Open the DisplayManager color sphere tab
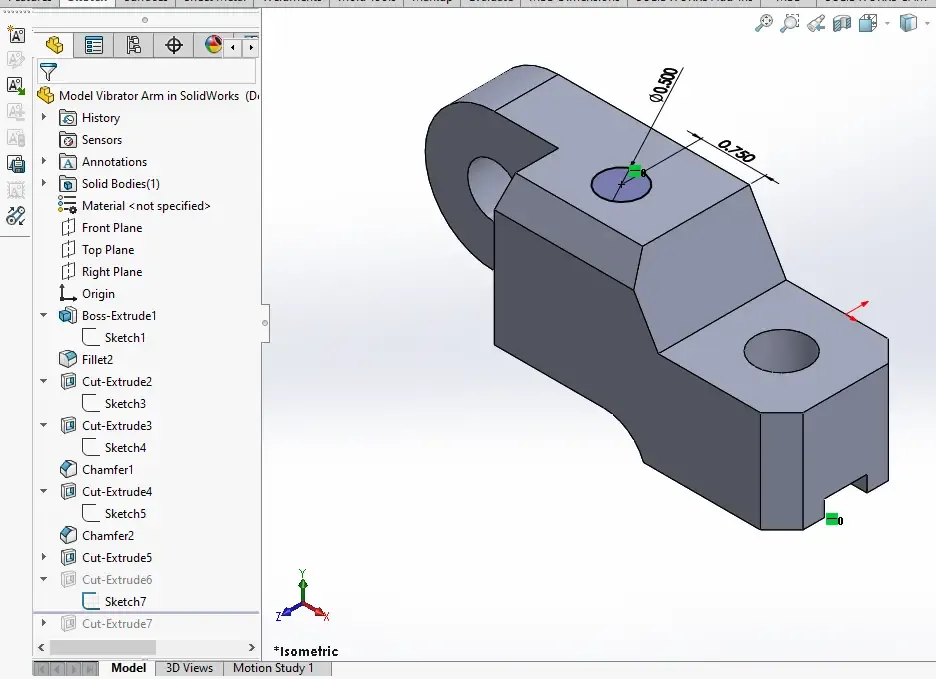The height and width of the screenshot is (679, 936). coord(213,45)
